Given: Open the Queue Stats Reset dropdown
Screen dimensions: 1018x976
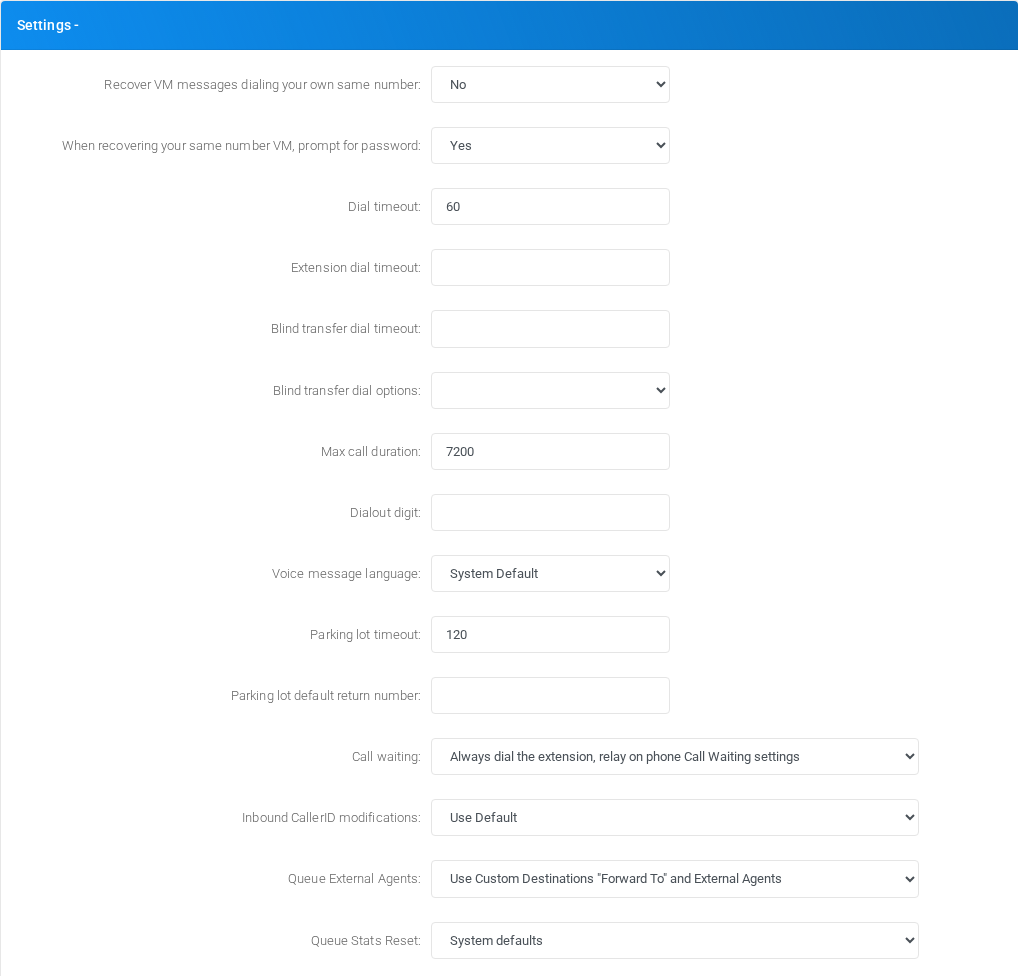Looking at the screenshot, I should tap(675, 940).
